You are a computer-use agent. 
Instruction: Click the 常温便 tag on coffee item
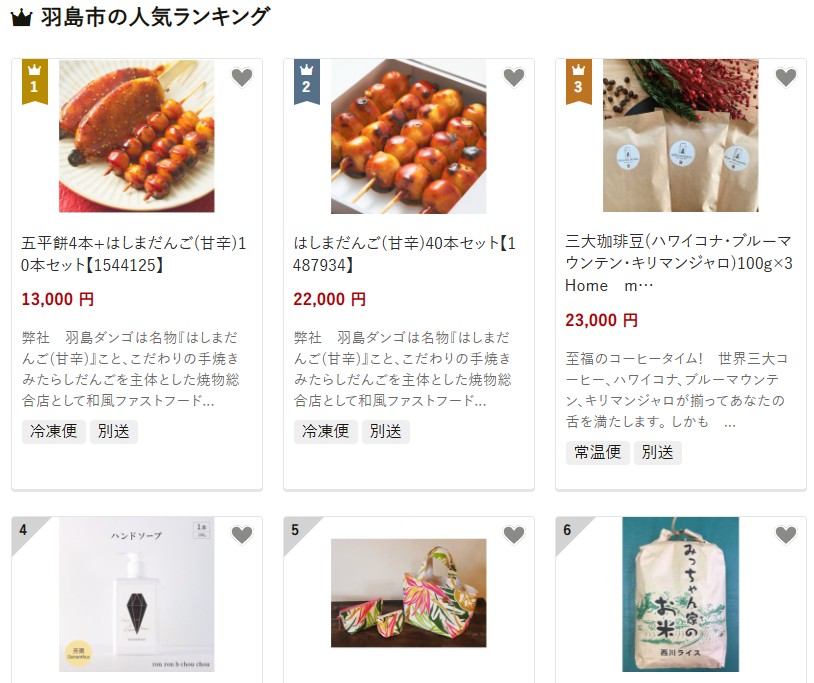tap(598, 453)
